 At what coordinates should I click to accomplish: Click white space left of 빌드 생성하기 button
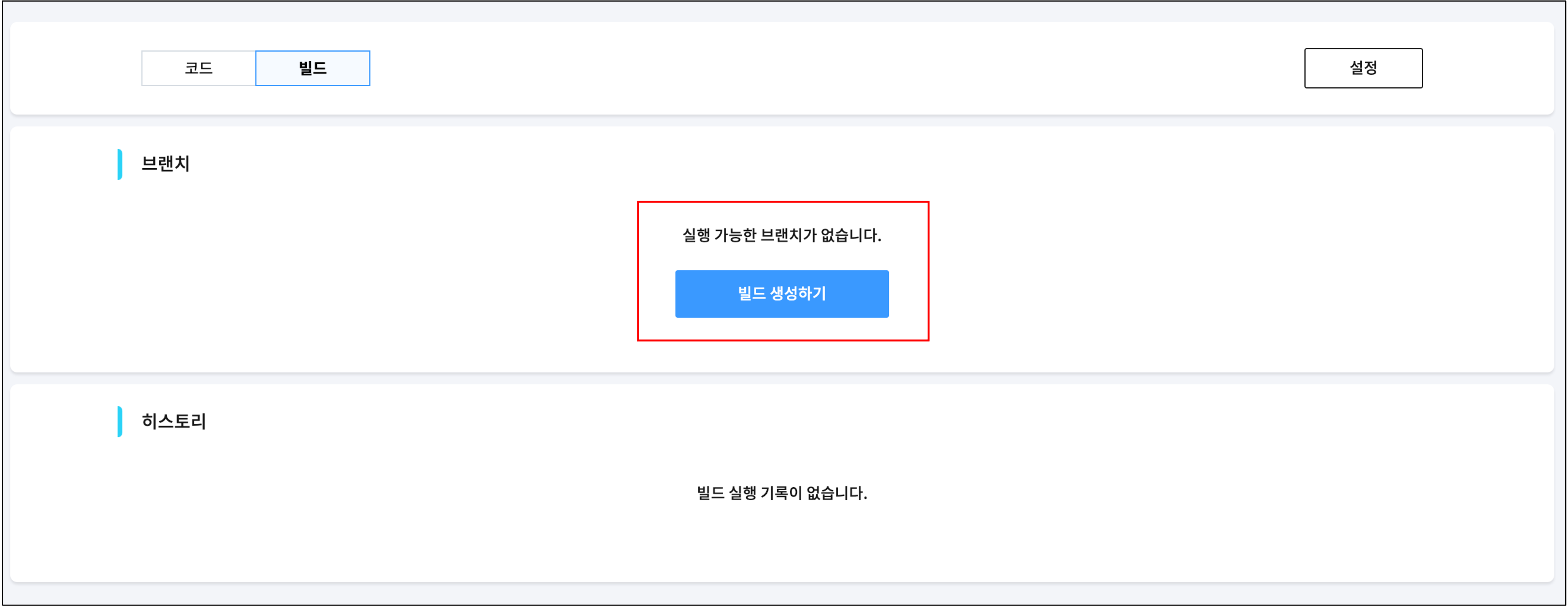657,294
